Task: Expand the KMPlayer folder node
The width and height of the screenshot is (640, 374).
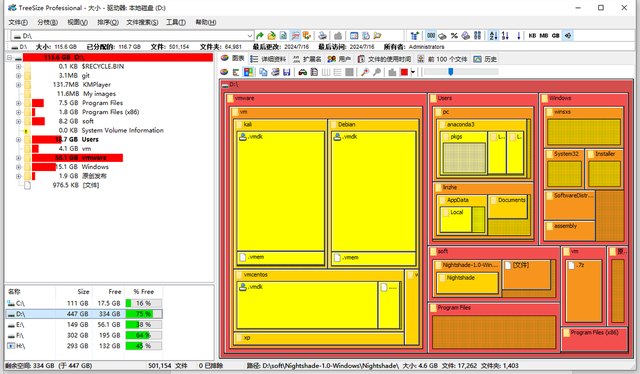Action: 18,85
